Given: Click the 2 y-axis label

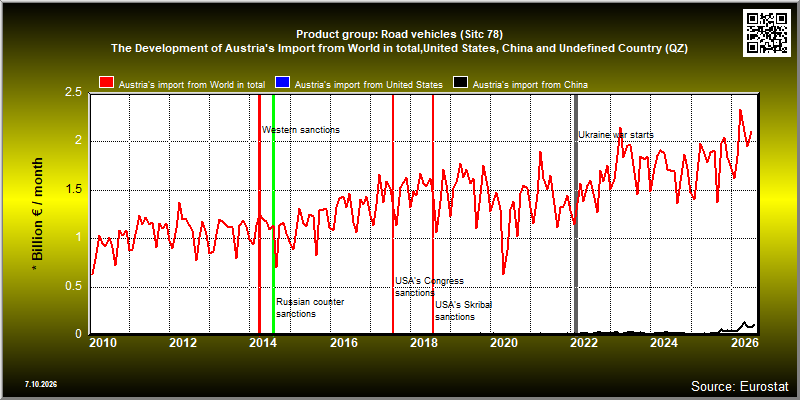Looking at the screenshot, I should [79, 141].
